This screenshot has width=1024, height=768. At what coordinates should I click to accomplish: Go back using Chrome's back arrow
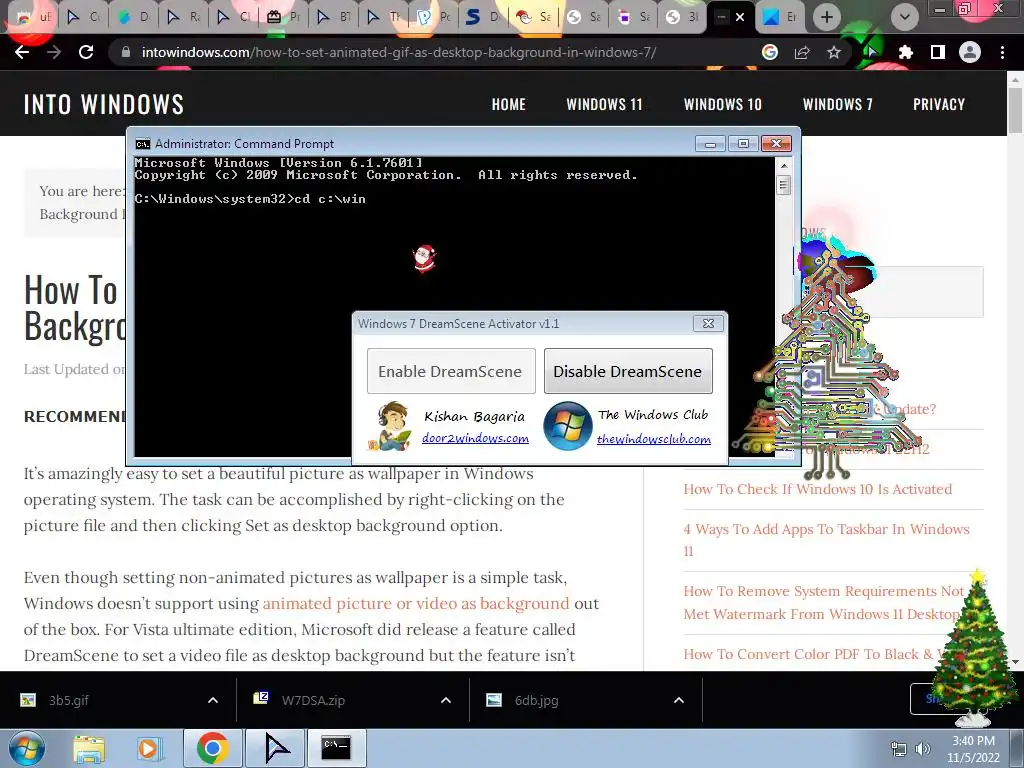click(22, 52)
